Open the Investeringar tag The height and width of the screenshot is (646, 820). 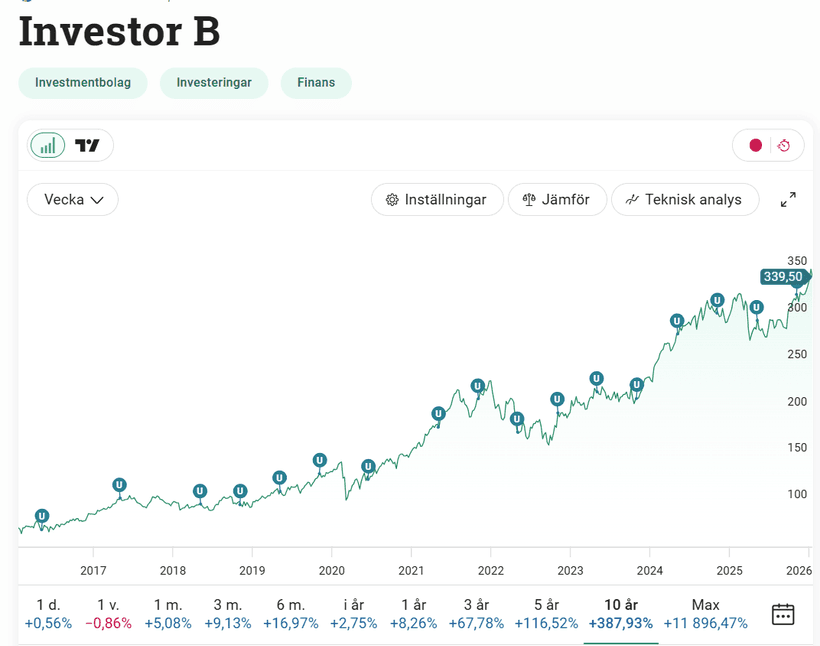214,82
